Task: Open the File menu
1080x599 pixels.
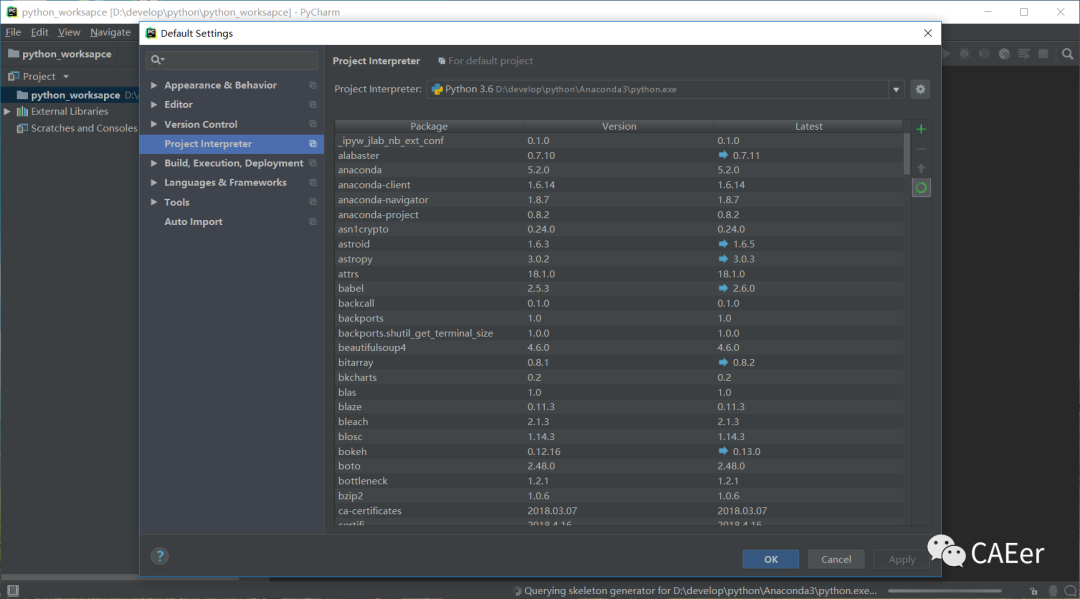Action: (x=13, y=32)
